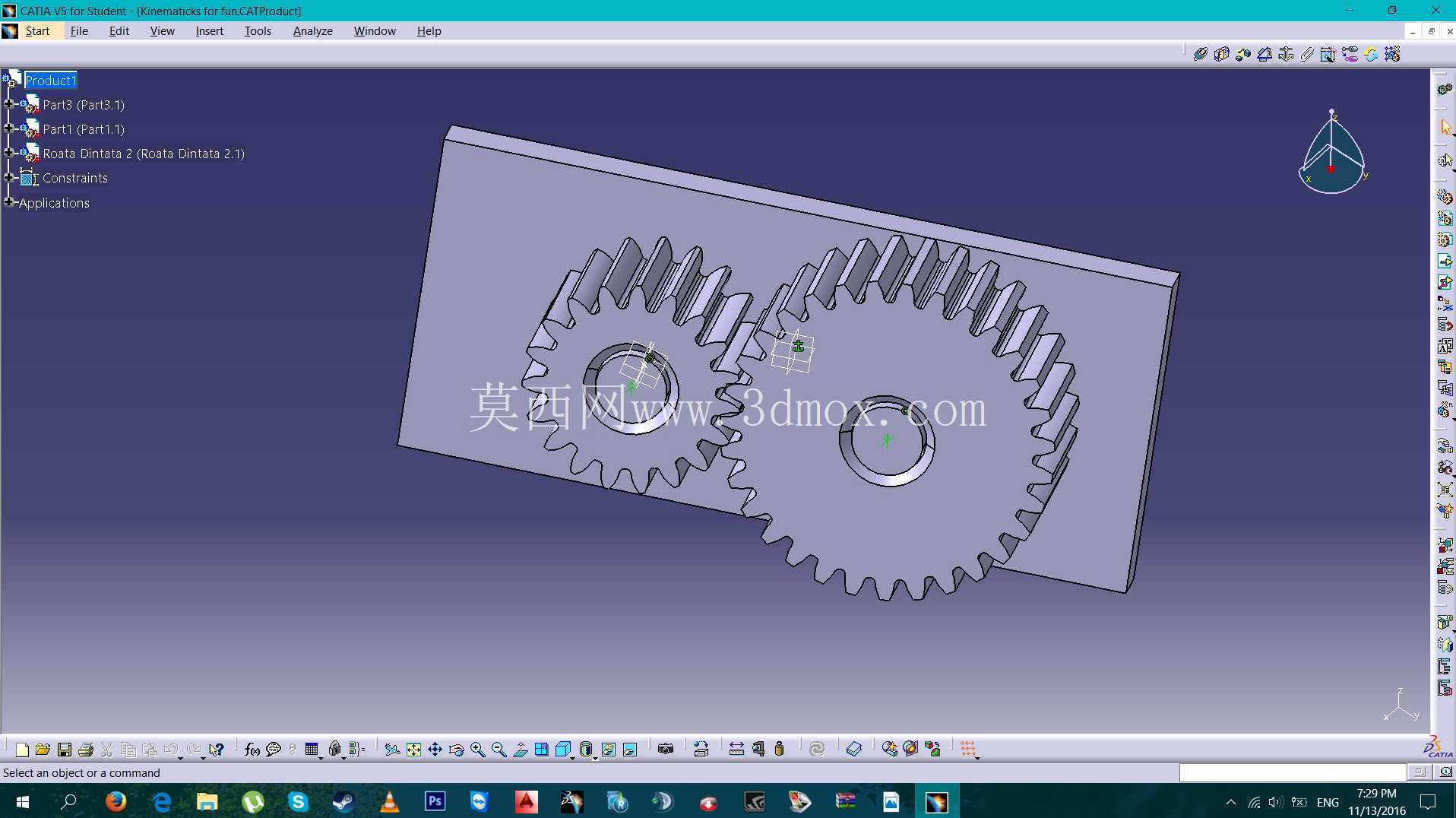Select Roata Dintata 2 (Roata Dintata 2.1)
Viewport: 1456px width, 818px height.
point(144,154)
